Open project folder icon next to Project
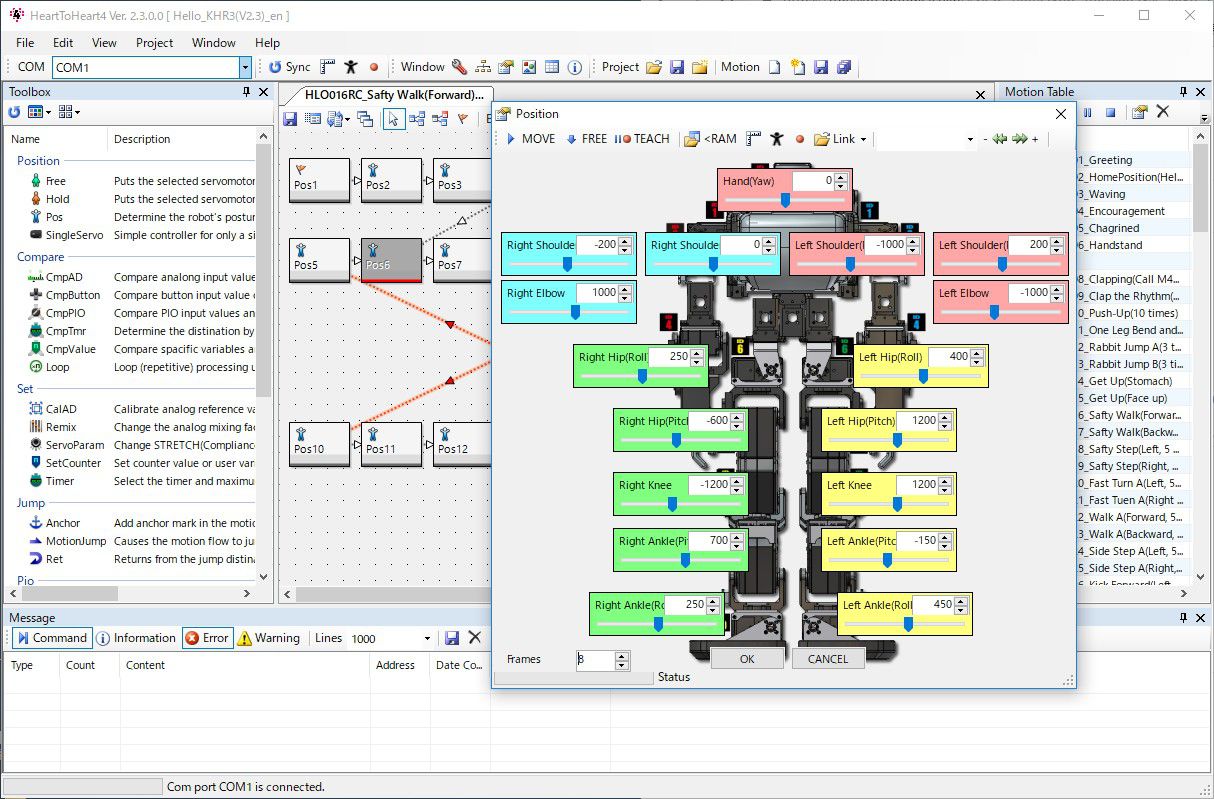This screenshot has width=1214, height=799. (654, 67)
